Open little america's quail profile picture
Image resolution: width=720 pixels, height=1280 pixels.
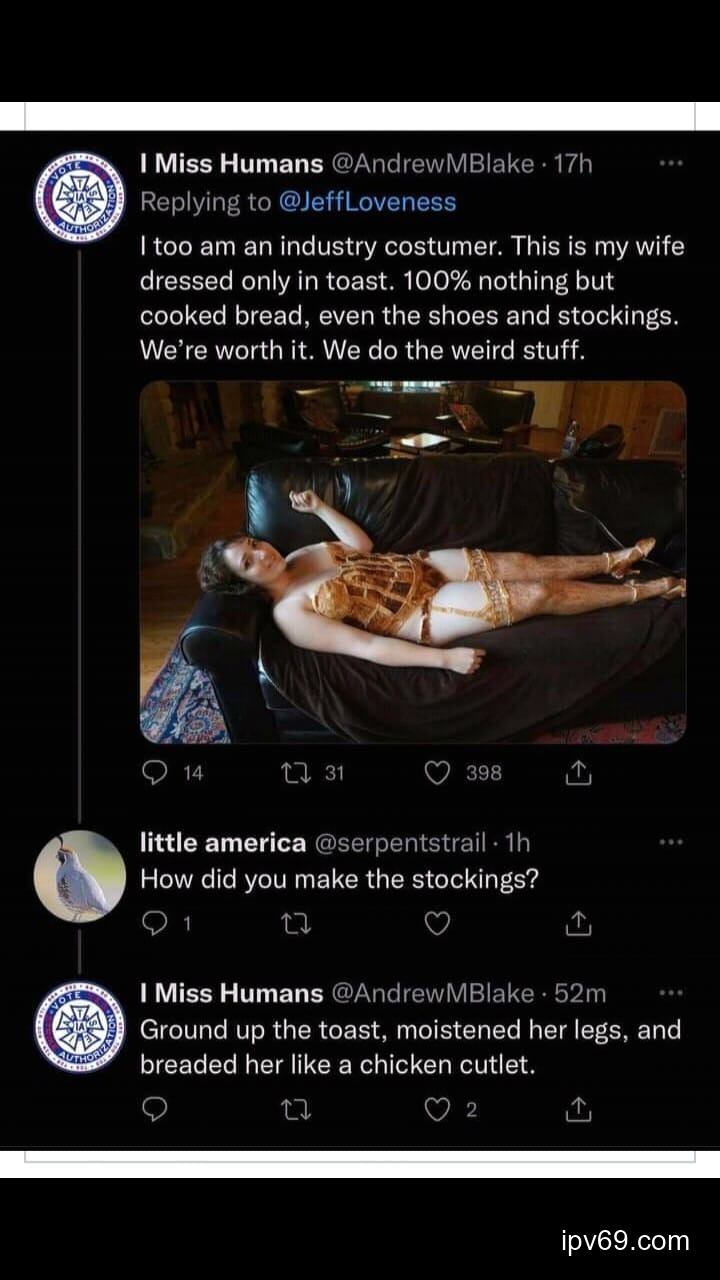tap(80, 875)
